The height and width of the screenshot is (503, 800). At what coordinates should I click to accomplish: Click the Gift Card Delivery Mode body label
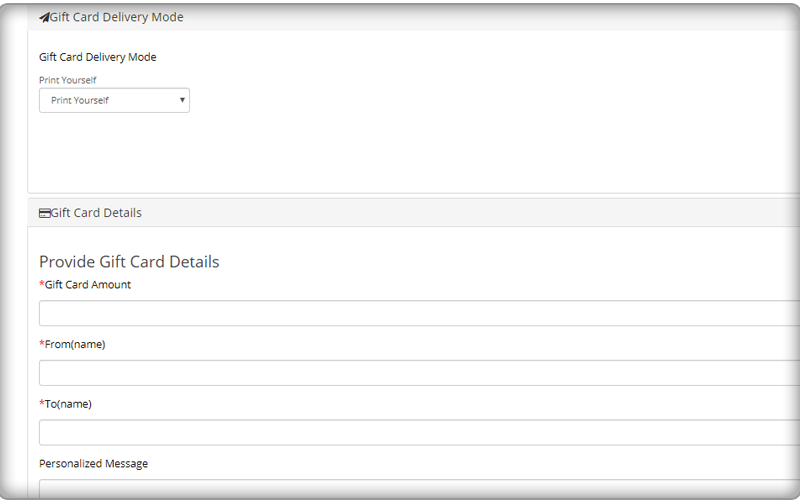coord(97,57)
